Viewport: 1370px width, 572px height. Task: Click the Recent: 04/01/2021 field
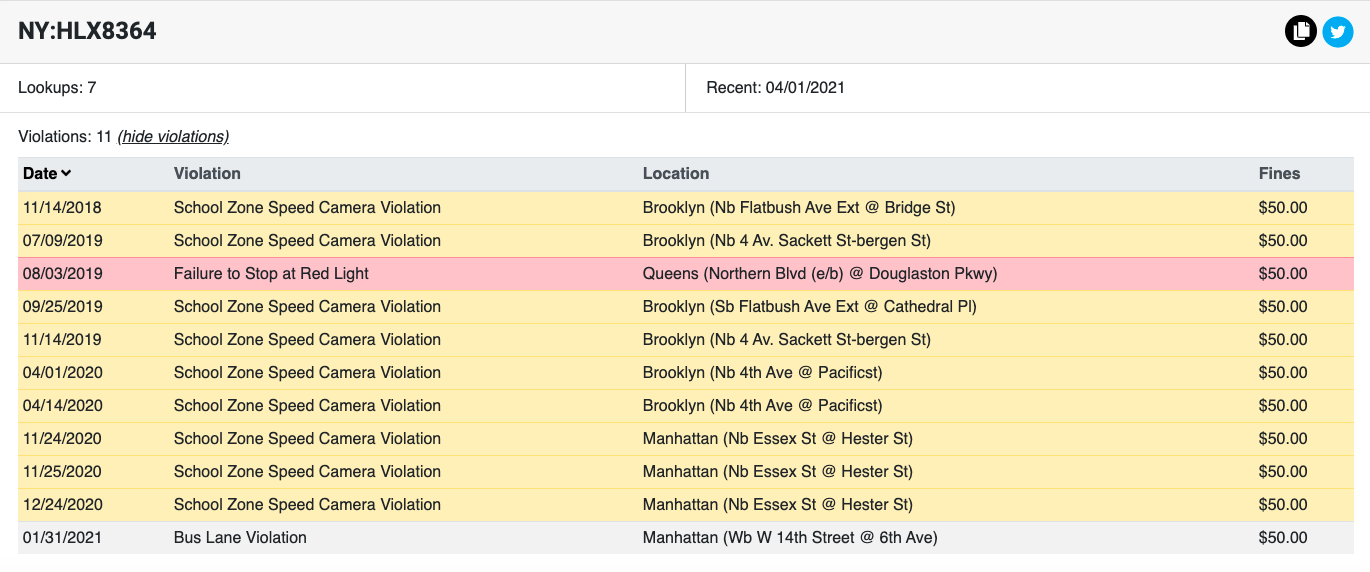(775, 87)
